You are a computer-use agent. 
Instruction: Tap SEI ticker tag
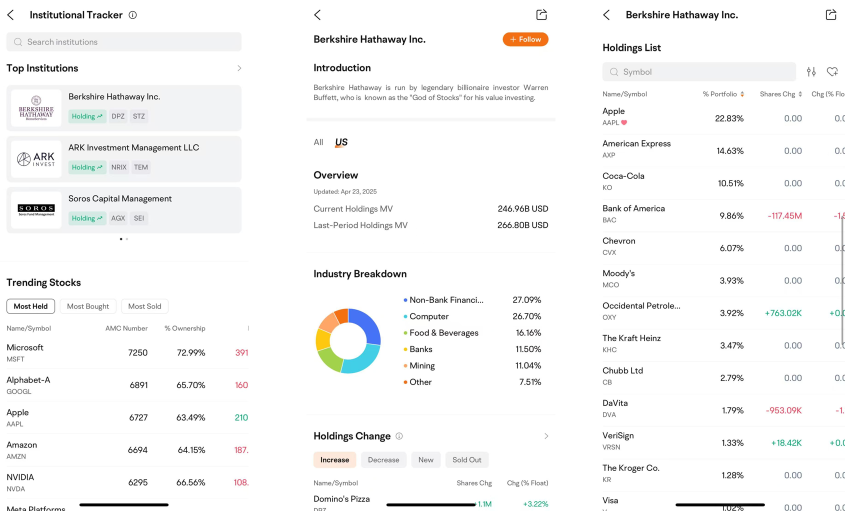139,218
